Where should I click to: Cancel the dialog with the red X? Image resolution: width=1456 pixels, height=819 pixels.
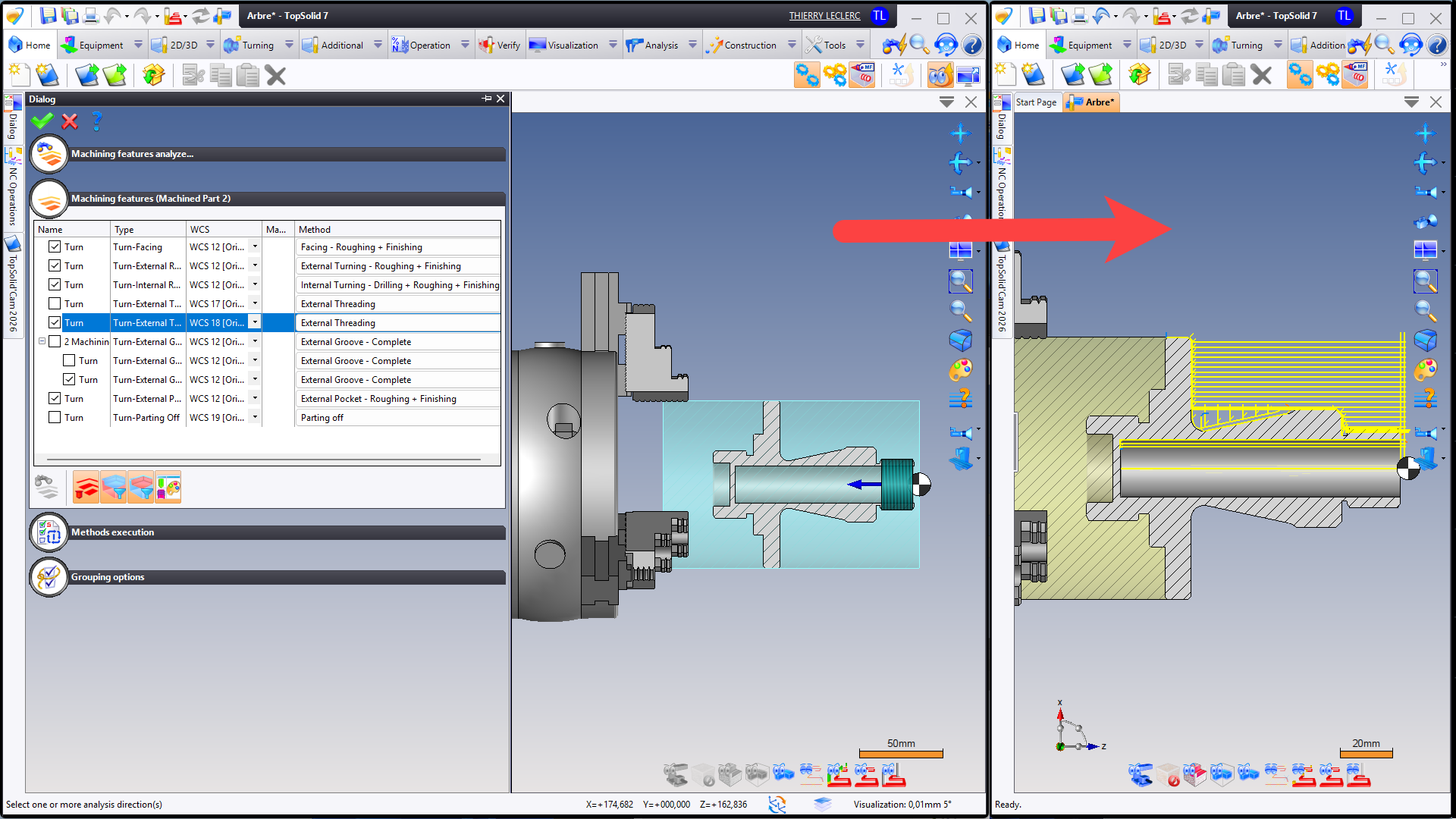click(70, 121)
